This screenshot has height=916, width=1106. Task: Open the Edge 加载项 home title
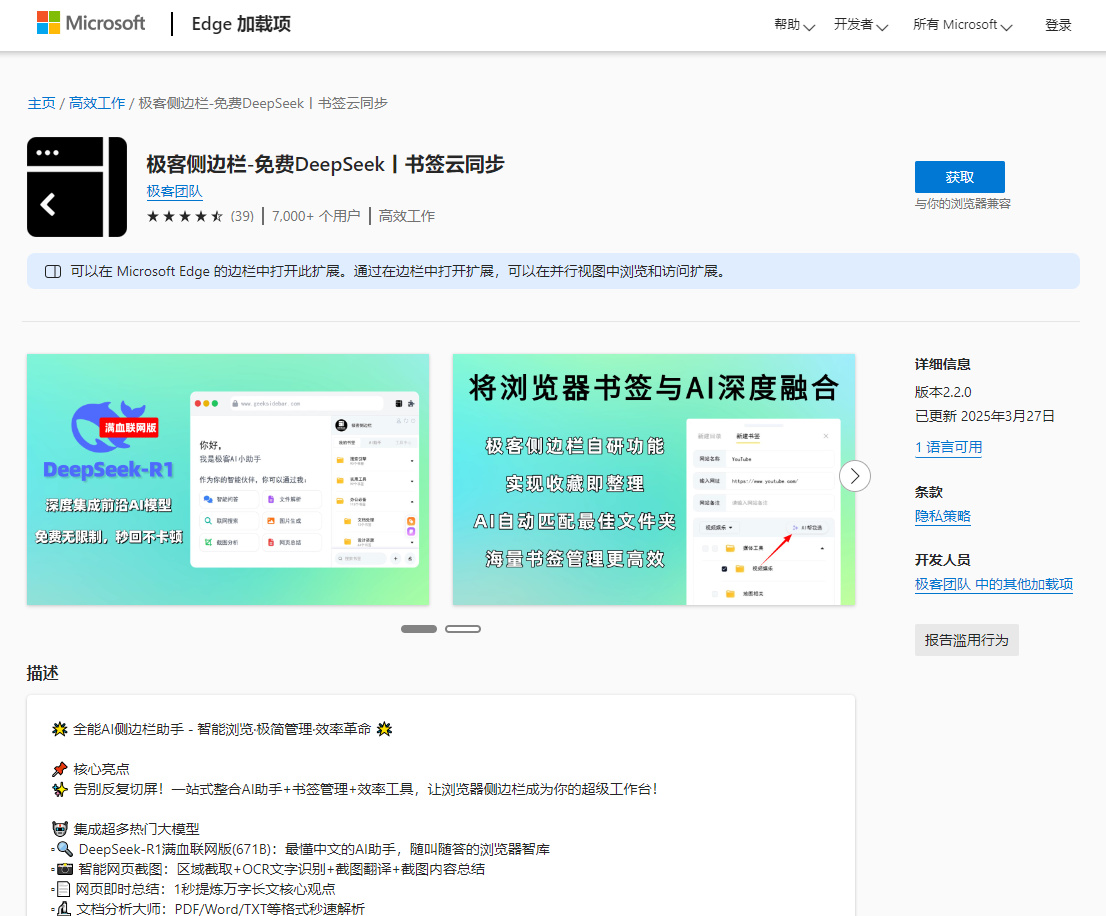(x=241, y=24)
